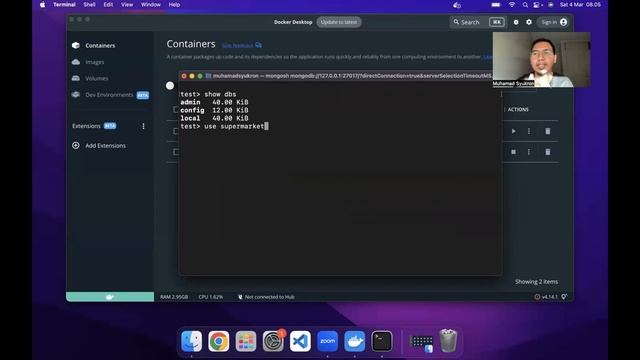Open the Edit menu
Screen dimensions: 640x360
click(108, 5)
